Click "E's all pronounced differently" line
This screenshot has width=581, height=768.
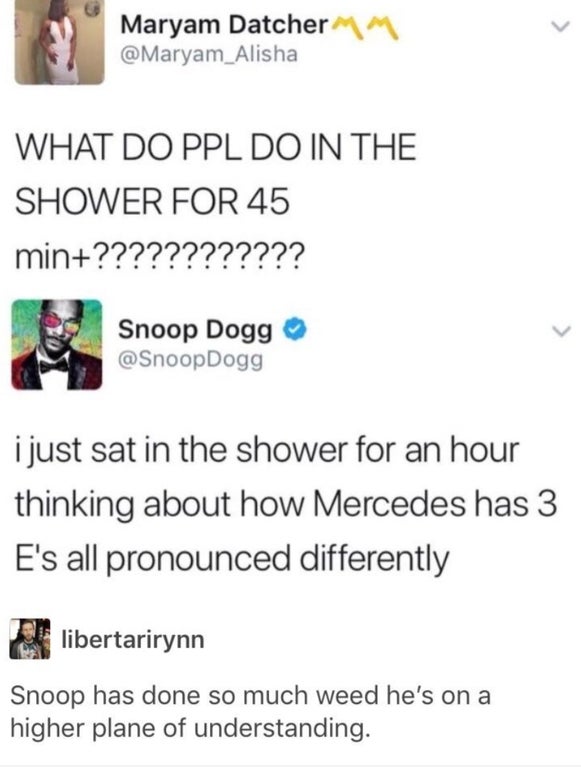click(232, 560)
